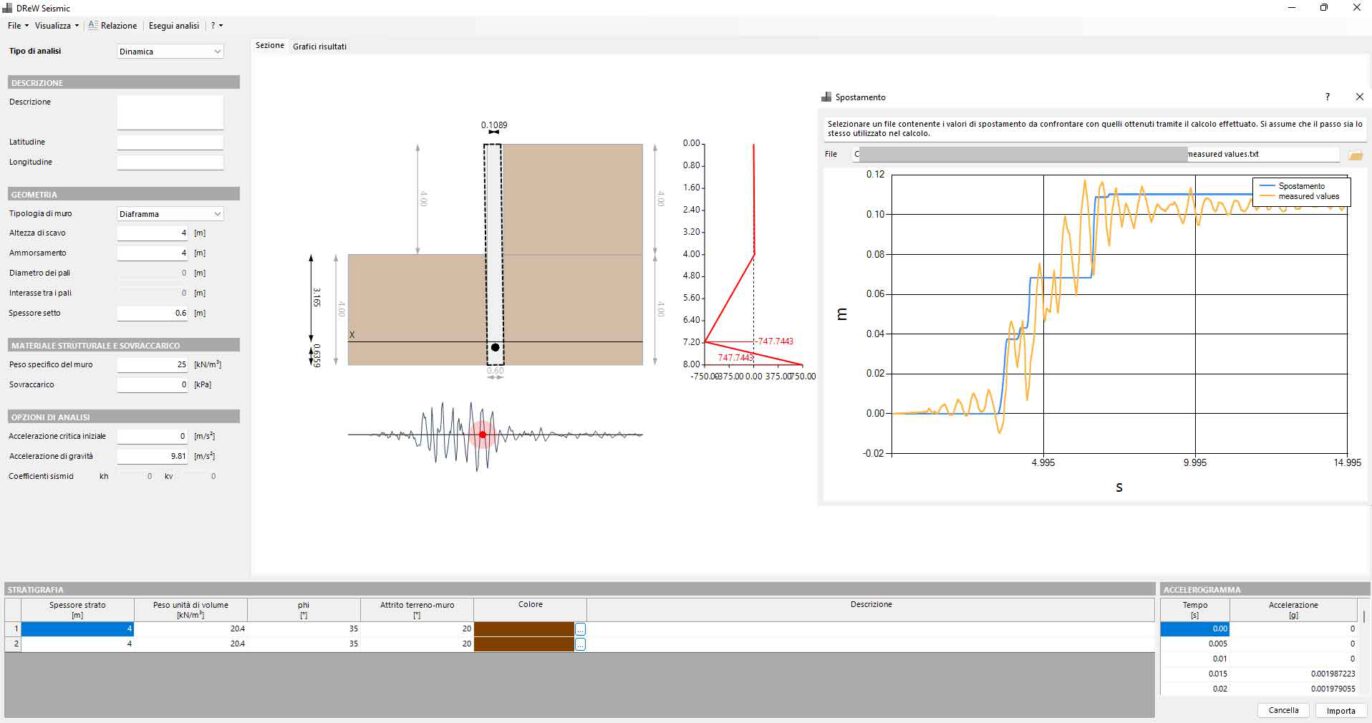This screenshot has width=1372, height=723.
Task: Click the red marker on the accelerogram waveform
Action: (x=482, y=435)
